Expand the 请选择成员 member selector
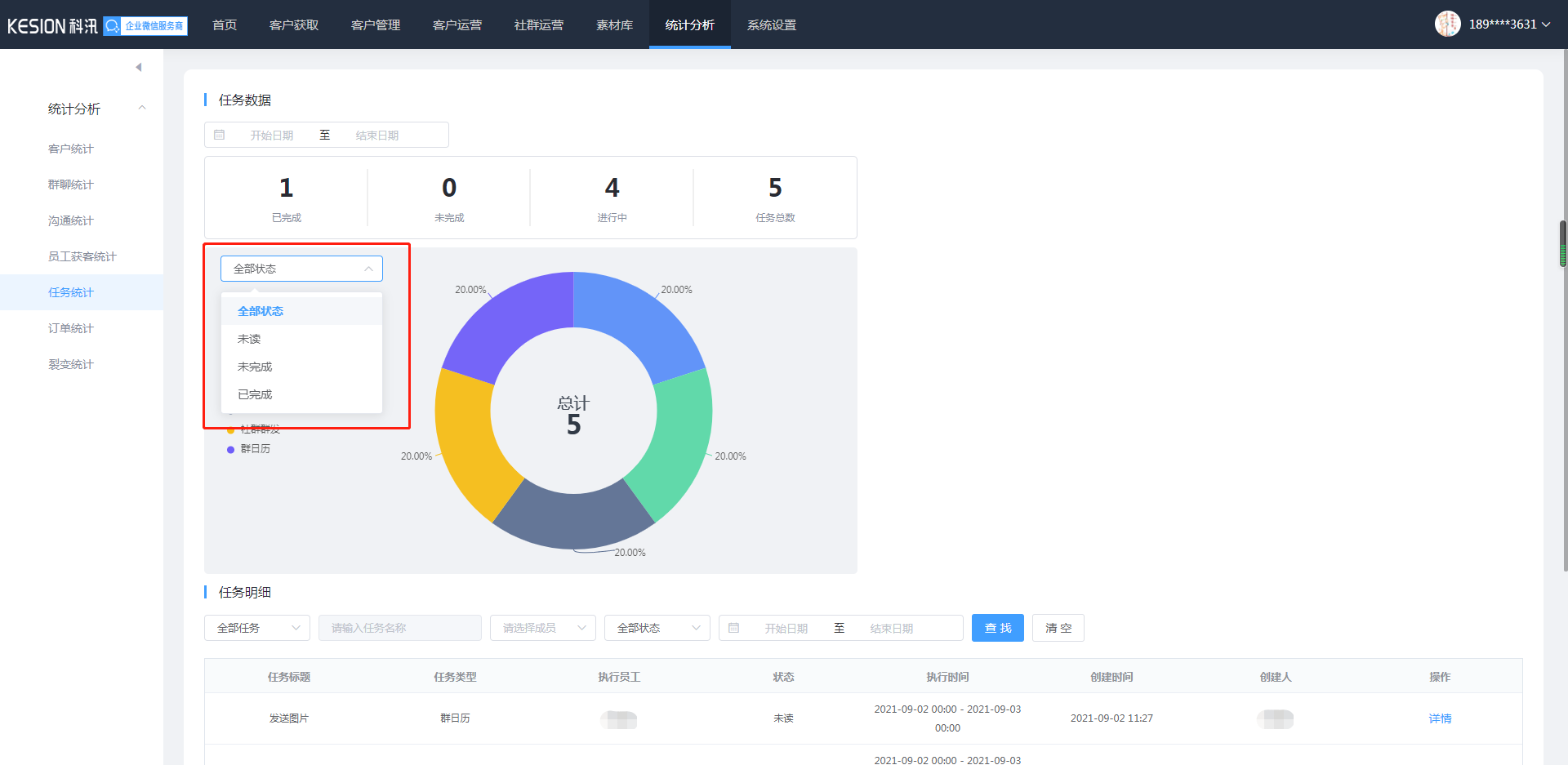This screenshot has height=765, width=1568. coord(542,628)
